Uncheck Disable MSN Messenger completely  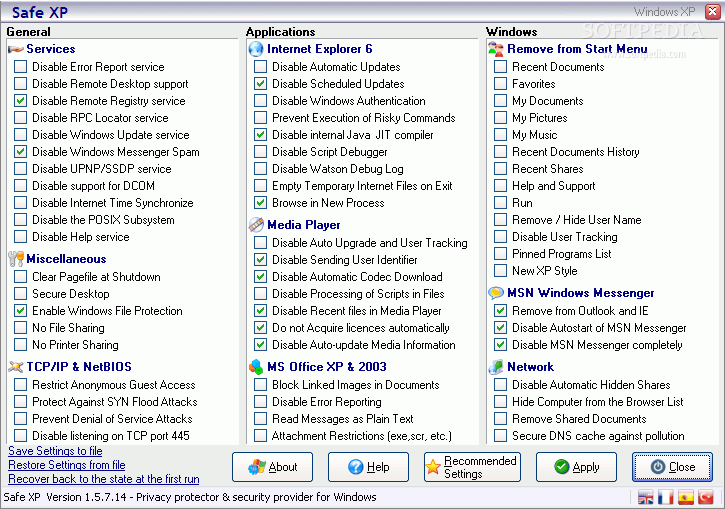click(x=500, y=345)
